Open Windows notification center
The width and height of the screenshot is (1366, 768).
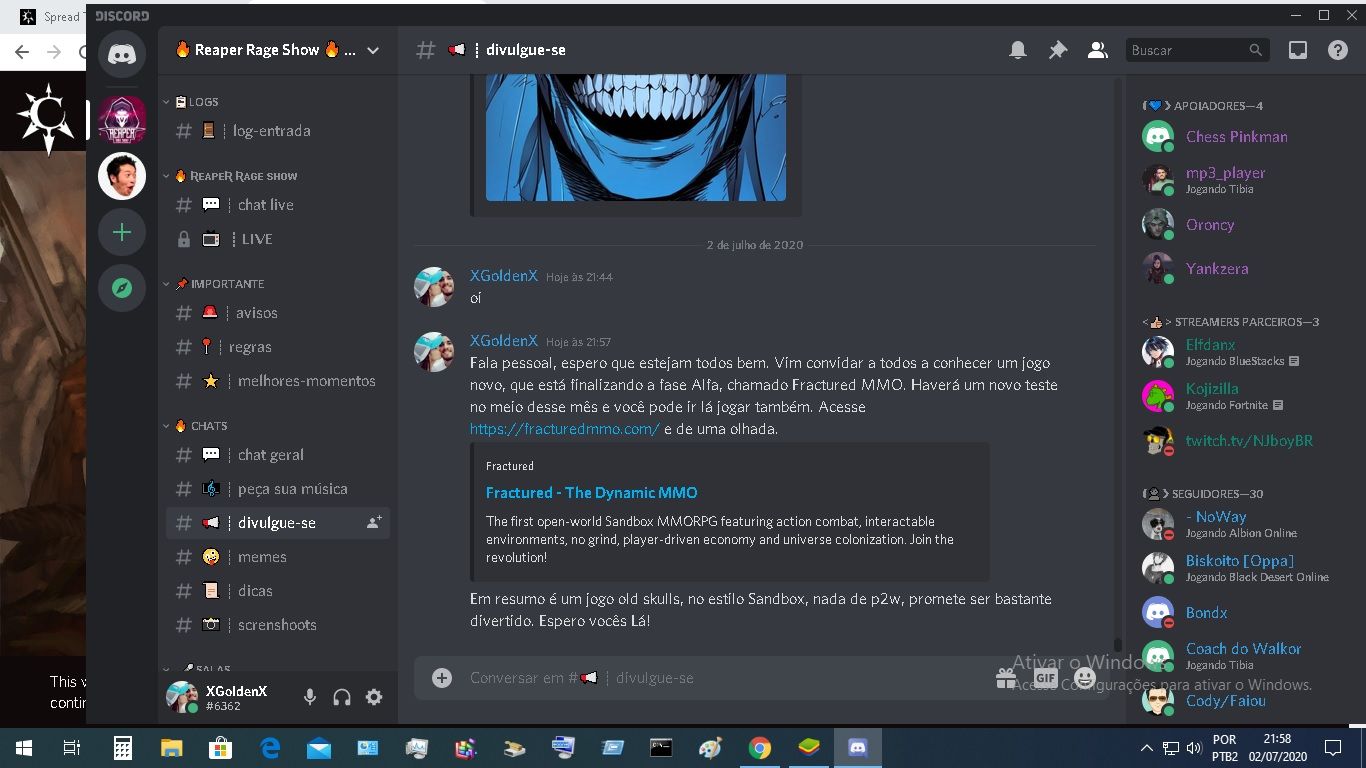[1333, 748]
